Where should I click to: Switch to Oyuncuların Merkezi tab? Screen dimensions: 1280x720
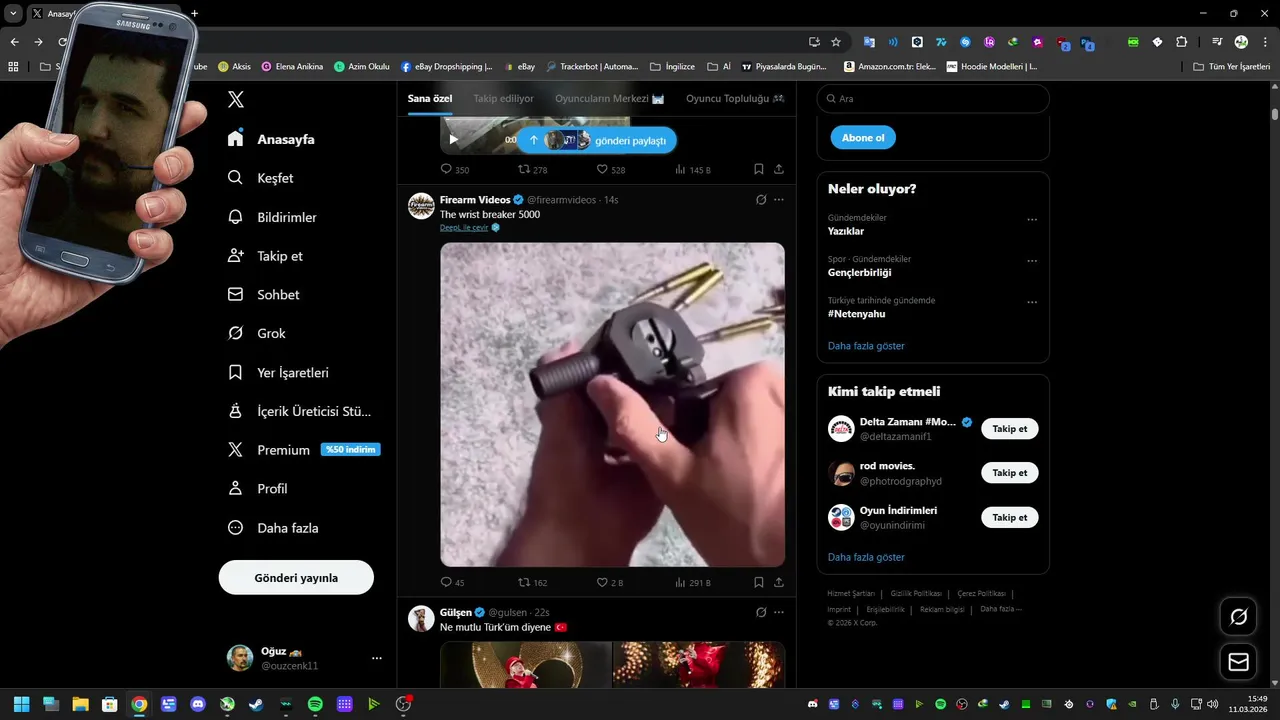pos(610,98)
